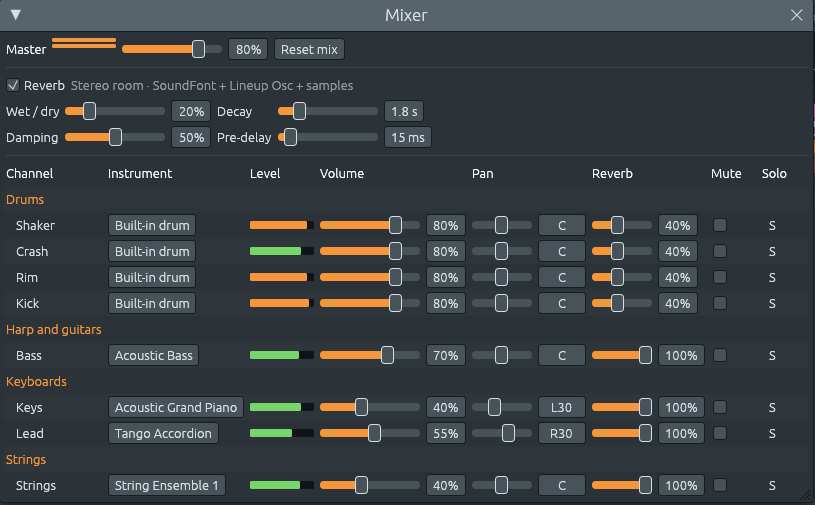
Task: Adjust the Strings volume slider
Action: 370,485
